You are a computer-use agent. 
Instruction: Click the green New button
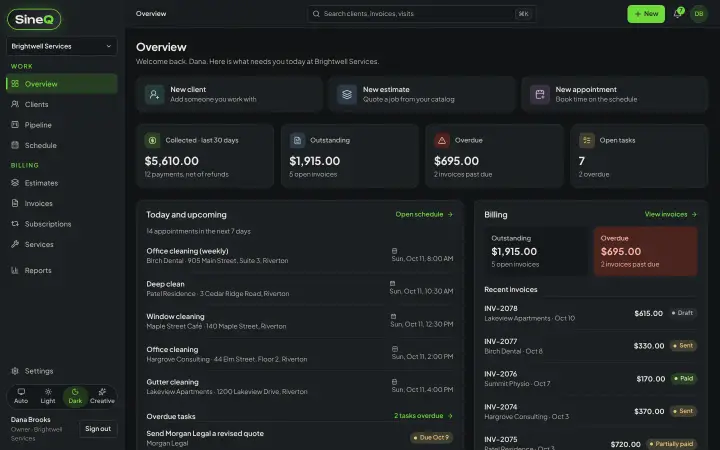[x=646, y=14]
